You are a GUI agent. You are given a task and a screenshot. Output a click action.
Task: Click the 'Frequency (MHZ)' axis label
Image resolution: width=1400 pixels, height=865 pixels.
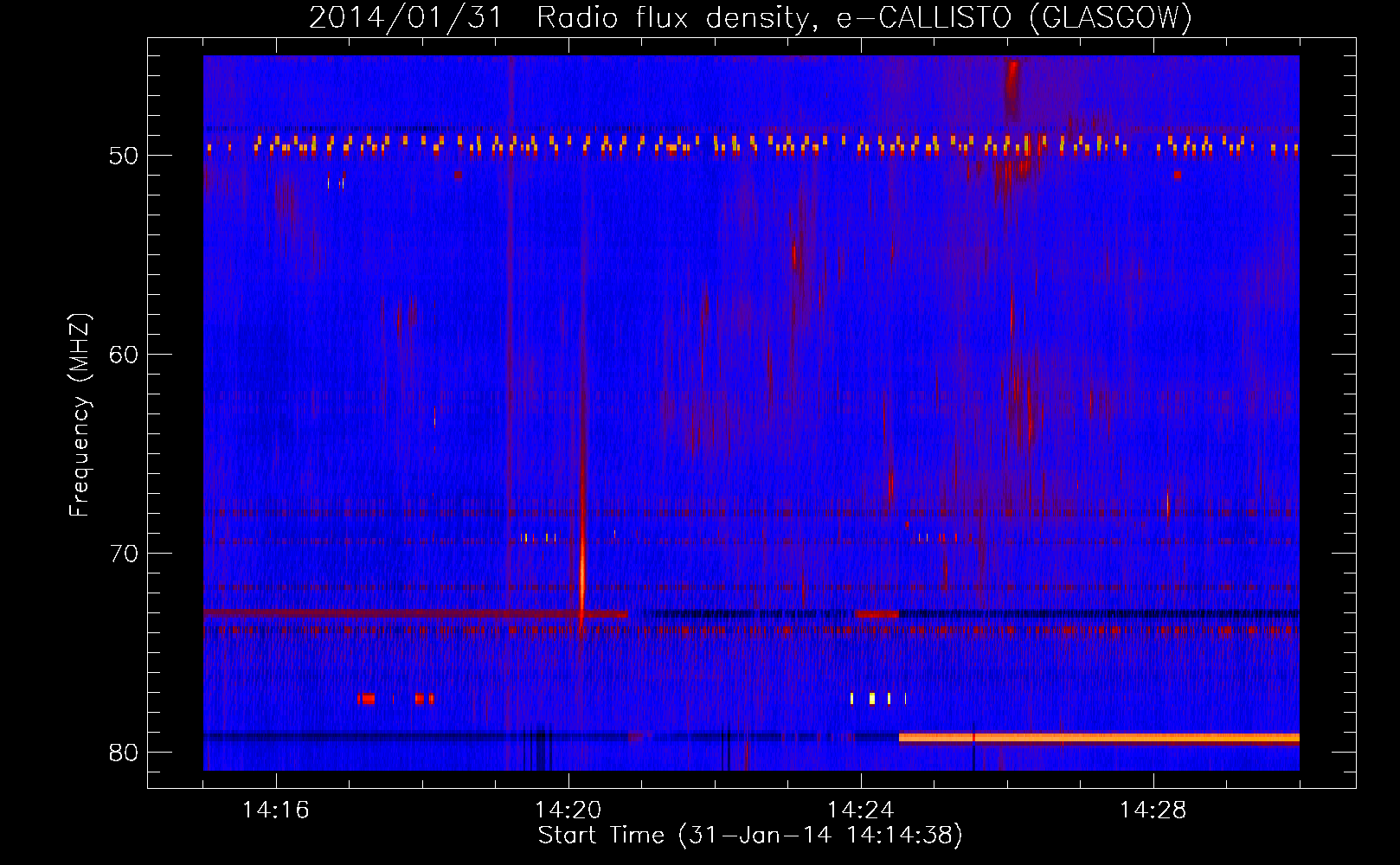[80, 415]
